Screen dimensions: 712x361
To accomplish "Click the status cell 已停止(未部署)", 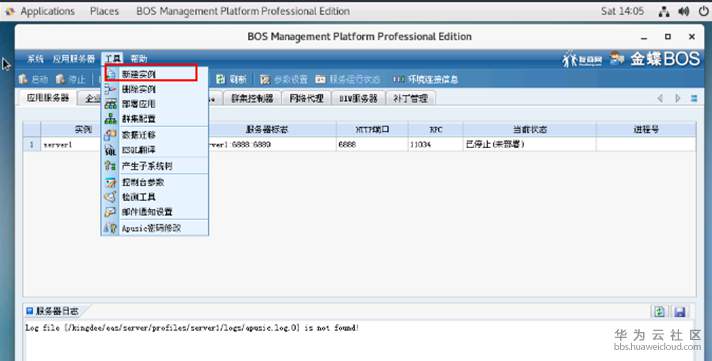I will point(529,145).
